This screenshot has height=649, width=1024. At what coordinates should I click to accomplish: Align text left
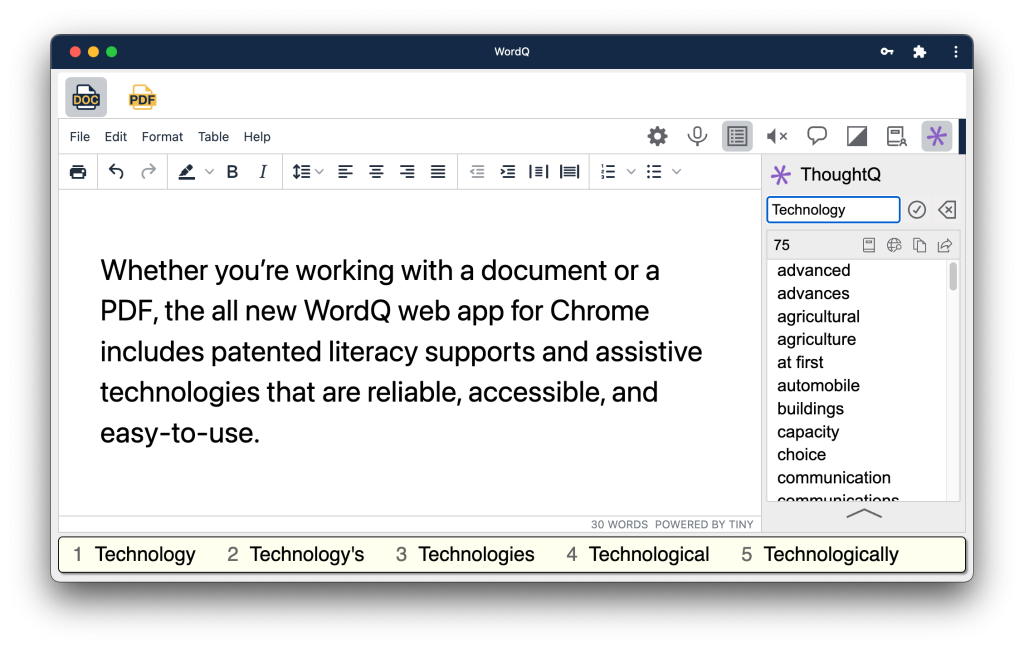click(345, 172)
